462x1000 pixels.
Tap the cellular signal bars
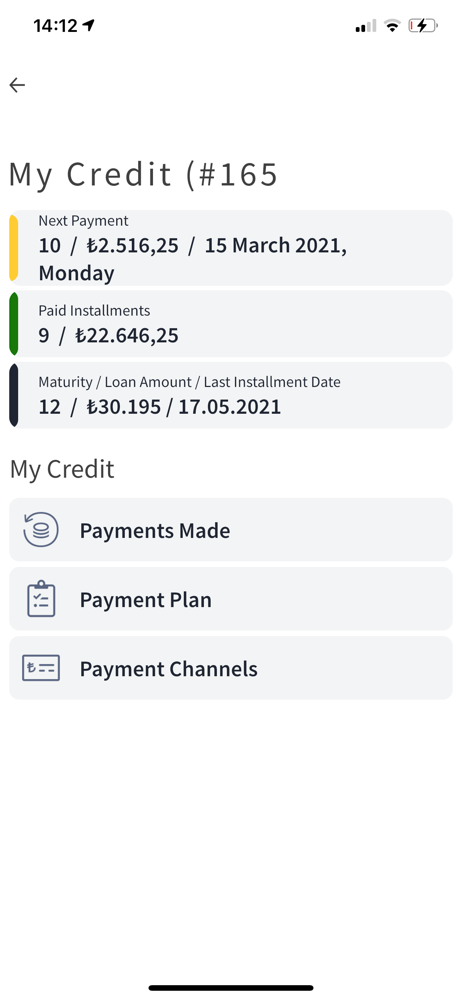tap(366, 26)
